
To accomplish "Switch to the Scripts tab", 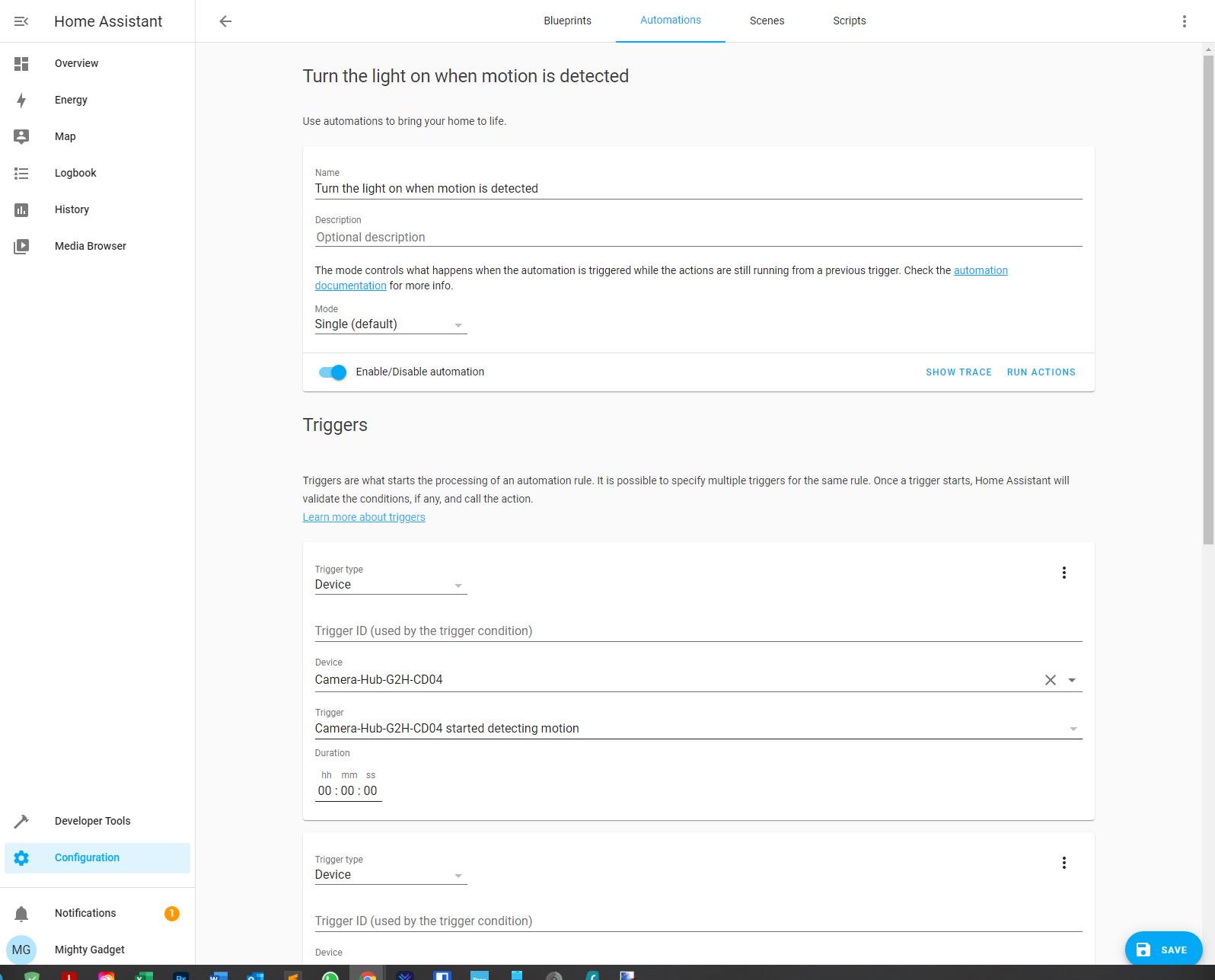I will point(849,21).
